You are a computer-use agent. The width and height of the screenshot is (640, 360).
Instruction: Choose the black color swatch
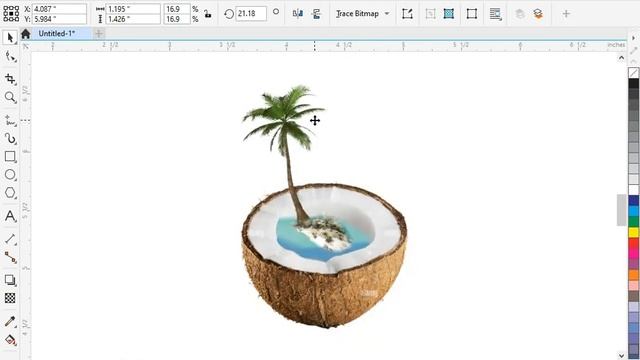[x=633, y=83]
